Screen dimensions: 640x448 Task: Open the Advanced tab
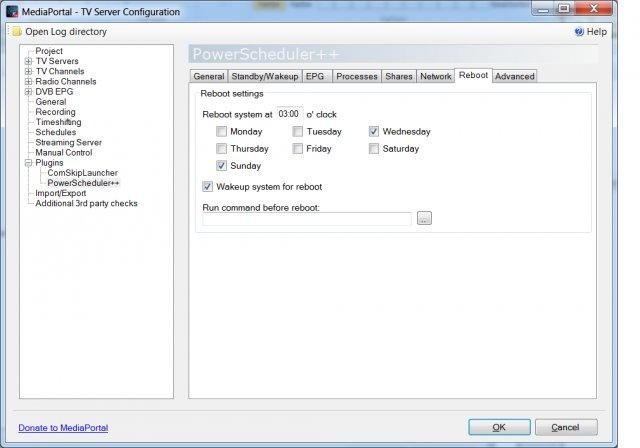click(515, 76)
